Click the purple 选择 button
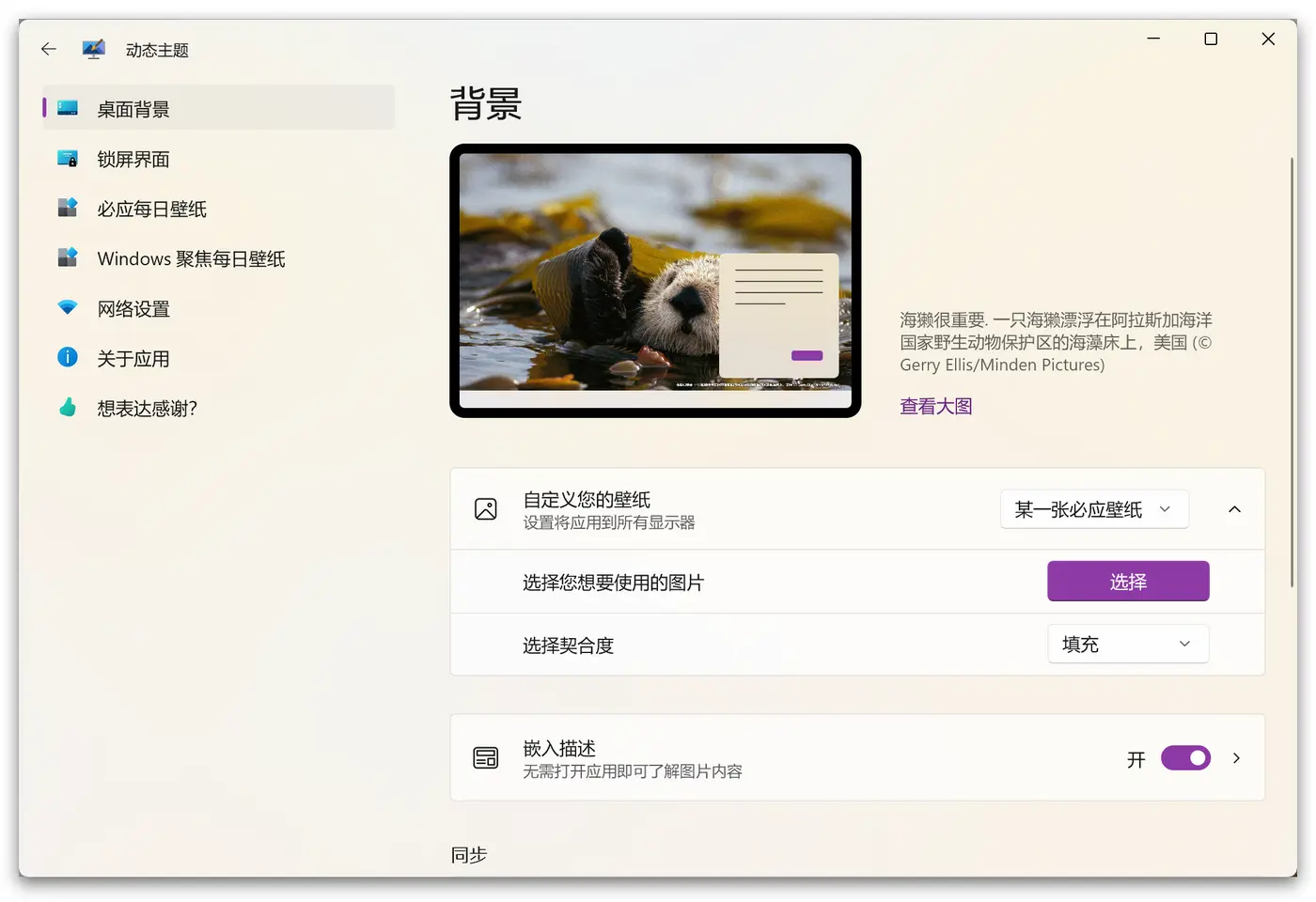 coord(1128,582)
